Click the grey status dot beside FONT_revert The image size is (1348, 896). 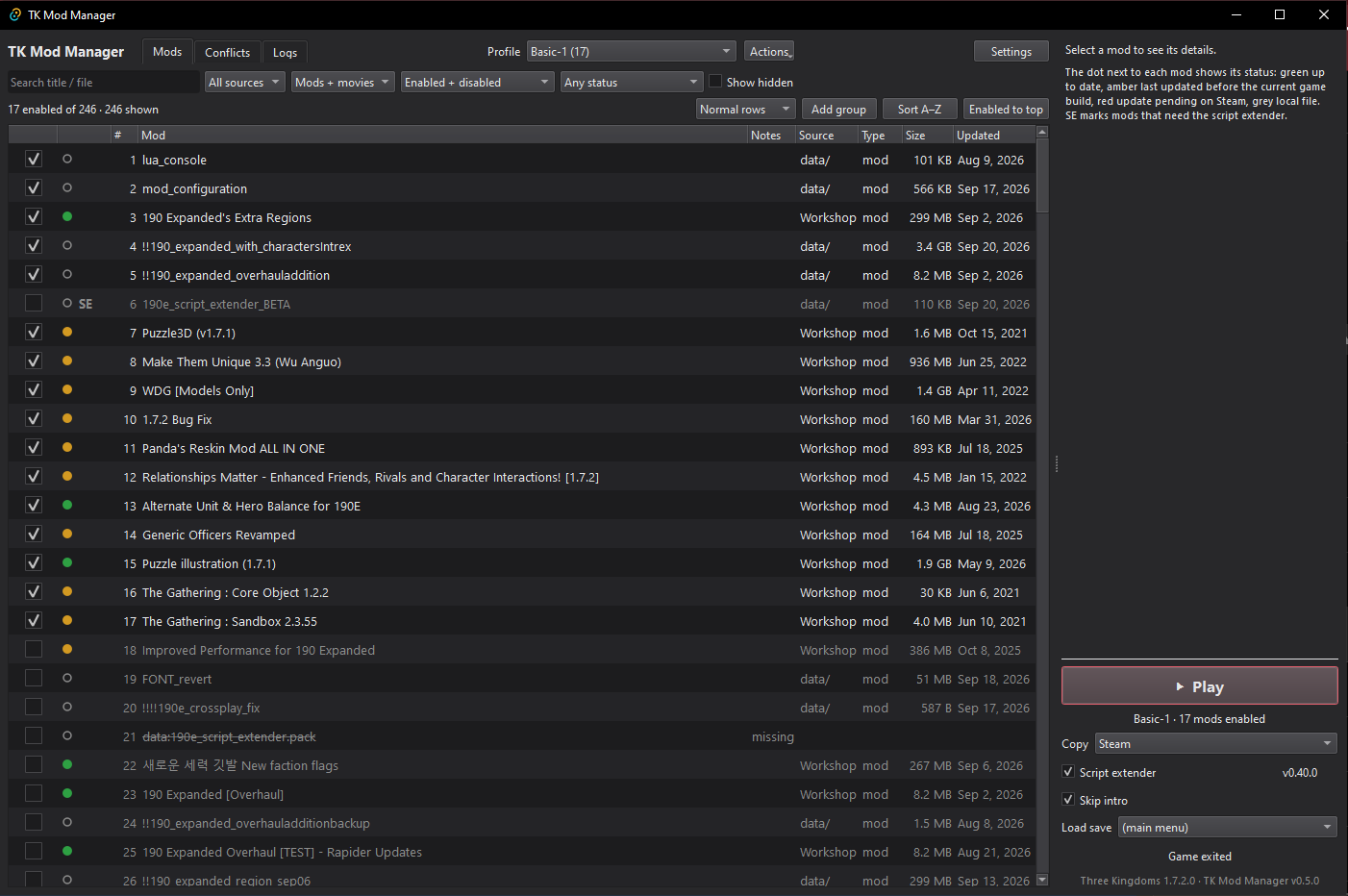[67, 678]
